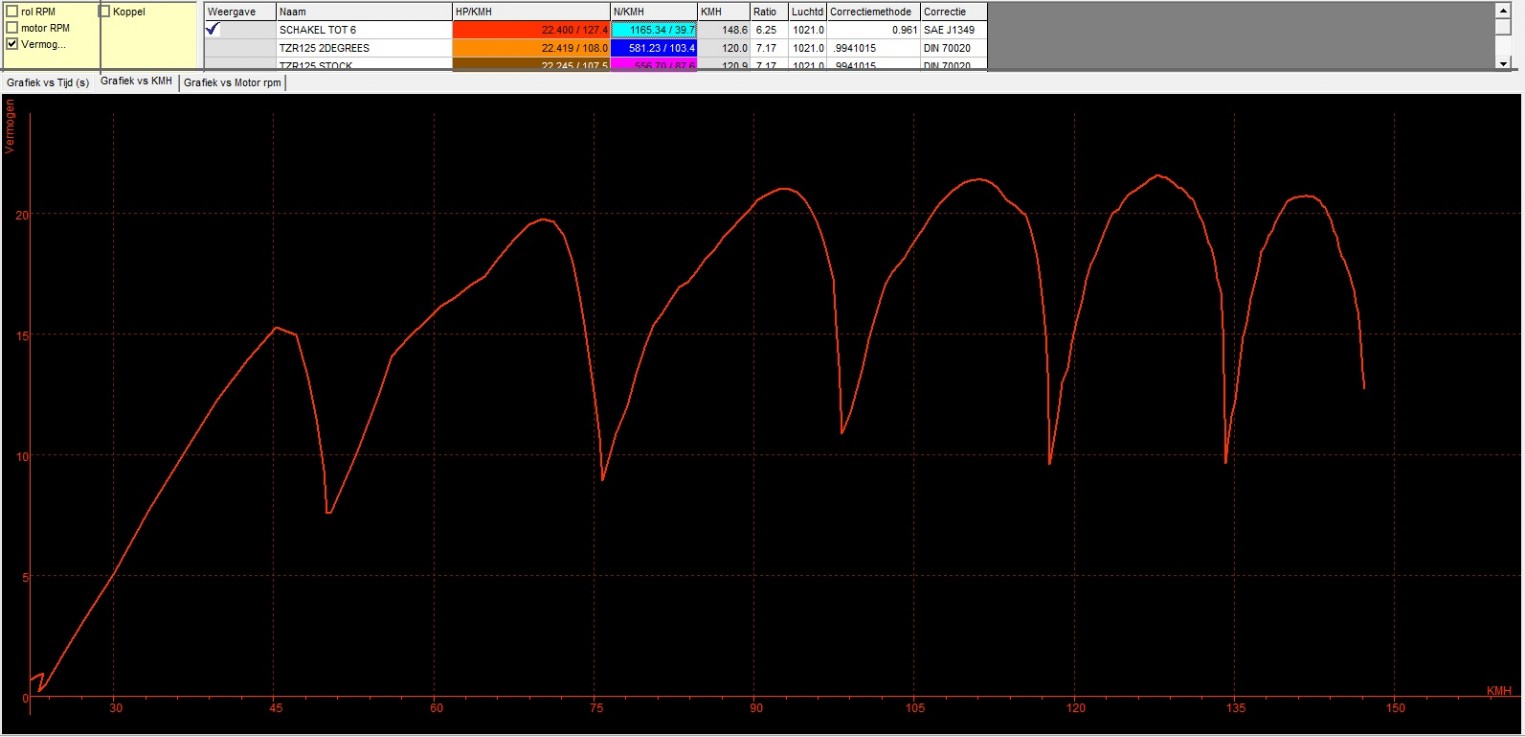Sort by the Naam column header
The width and height of the screenshot is (1525, 737).
coord(363,11)
